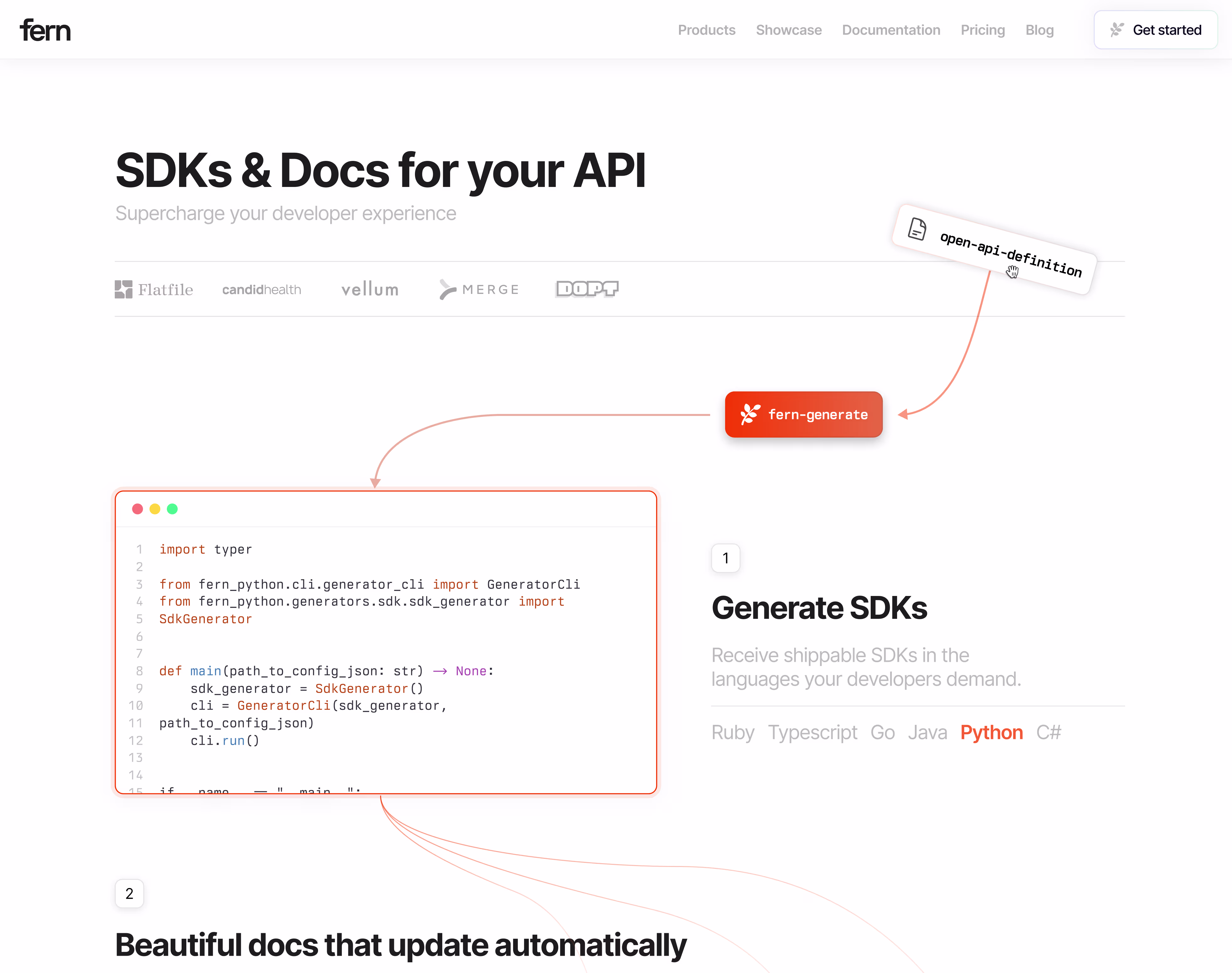Viewport: 1232px width, 973px height.
Task: Select the Typescript language tab
Action: tap(812, 732)
